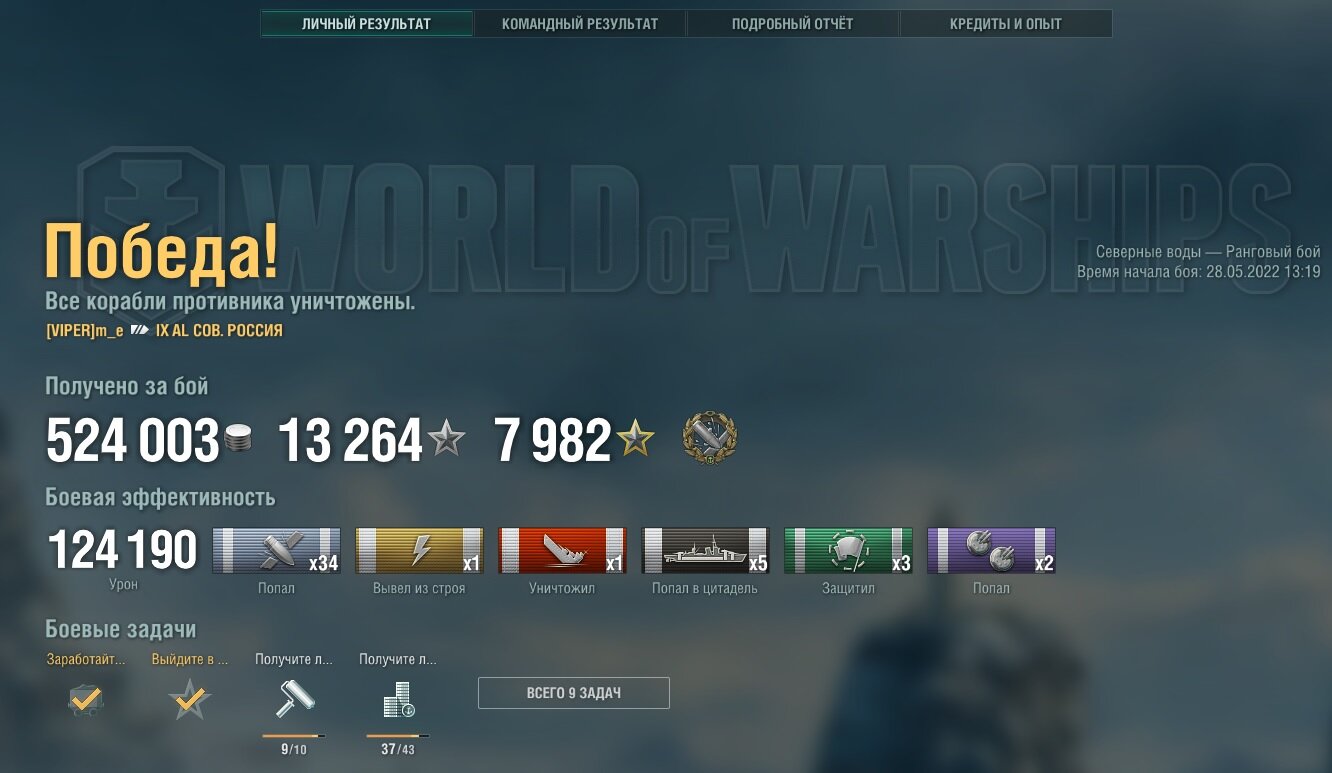Image resolution: width=1332 pixels, height=773 pixels.
Task: Click the credits stack mission icon
Action: tap(398, 700)
